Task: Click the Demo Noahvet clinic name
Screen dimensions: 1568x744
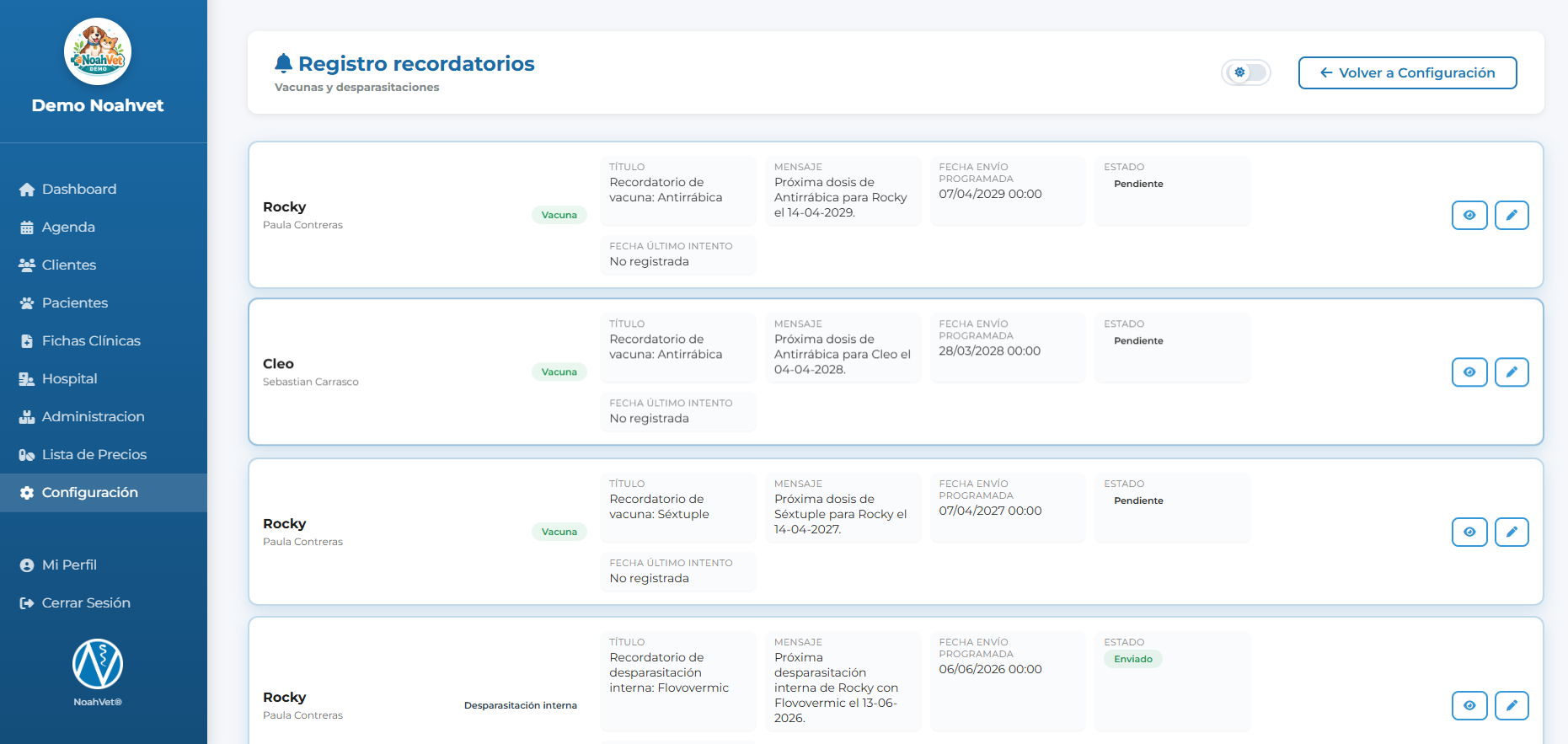Action: point(98,105)
